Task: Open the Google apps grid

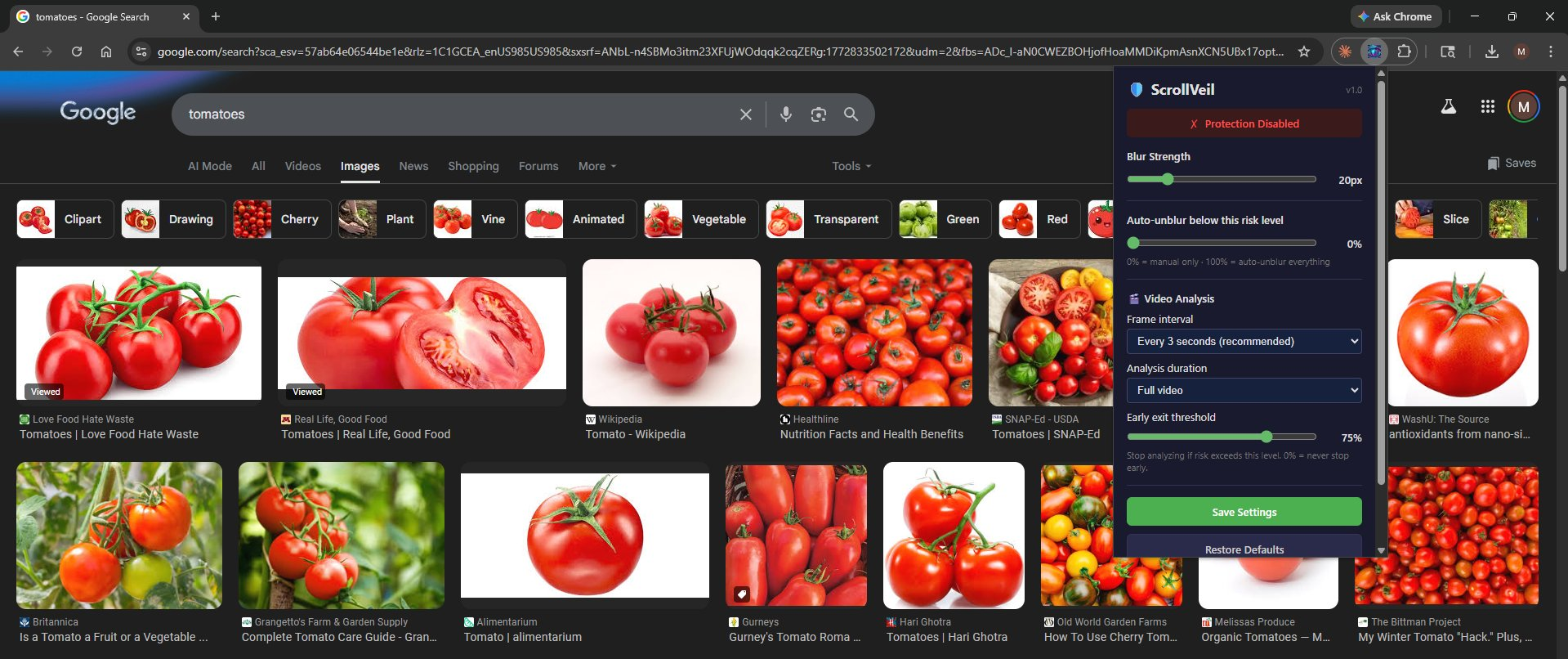Action: coord(1488,106)
